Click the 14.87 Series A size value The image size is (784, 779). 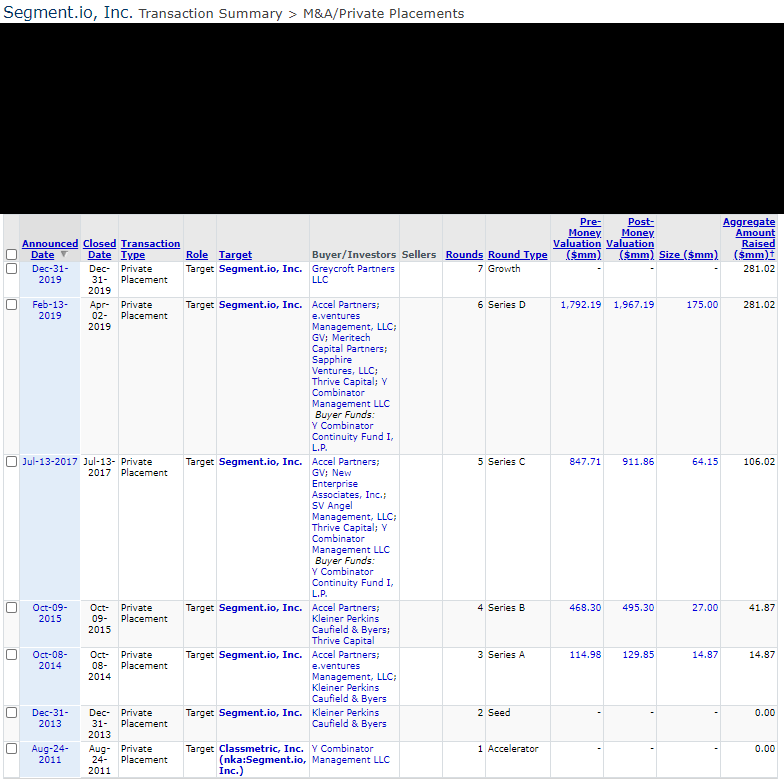(x=705, y=654)
